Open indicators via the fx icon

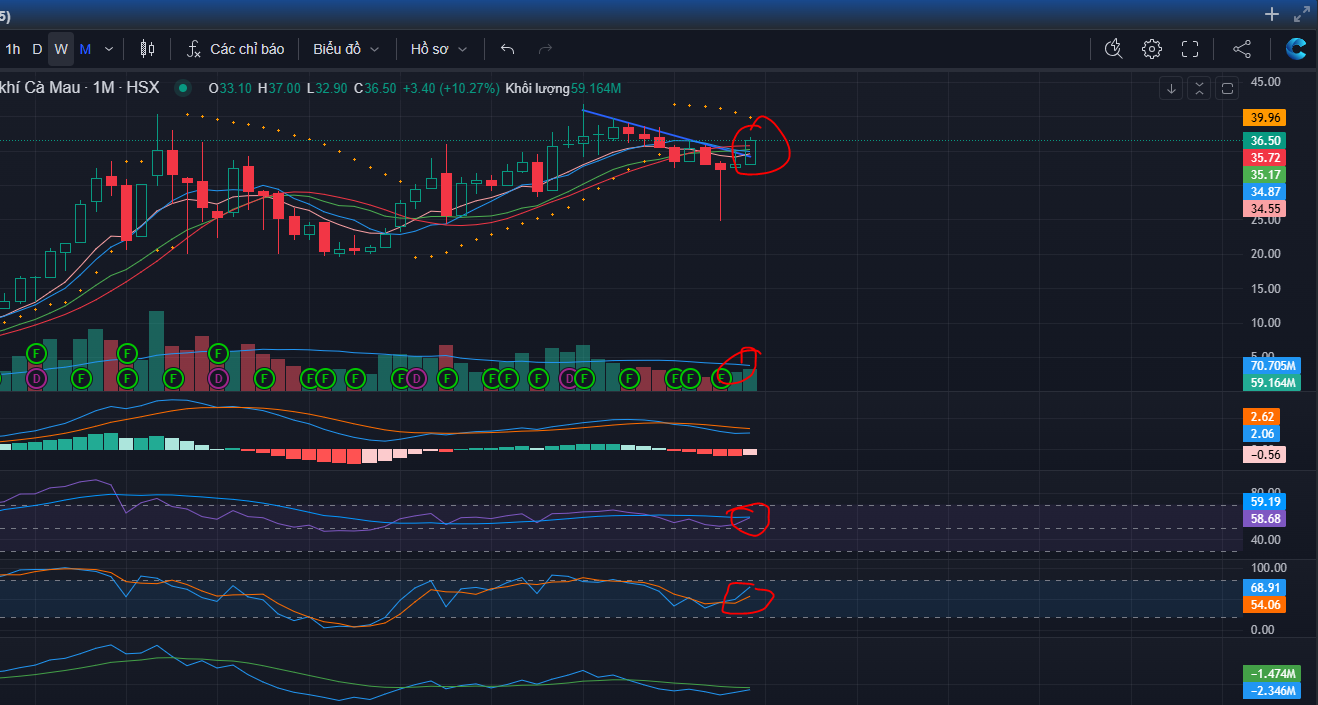[x=194, y=48]
